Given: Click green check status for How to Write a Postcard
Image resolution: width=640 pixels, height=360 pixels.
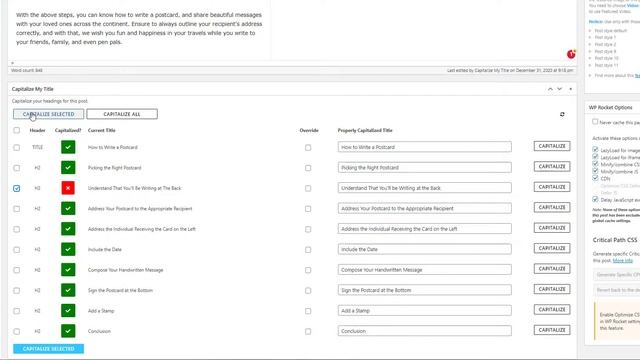Looking at the screenshot, I should coord(68,147).
